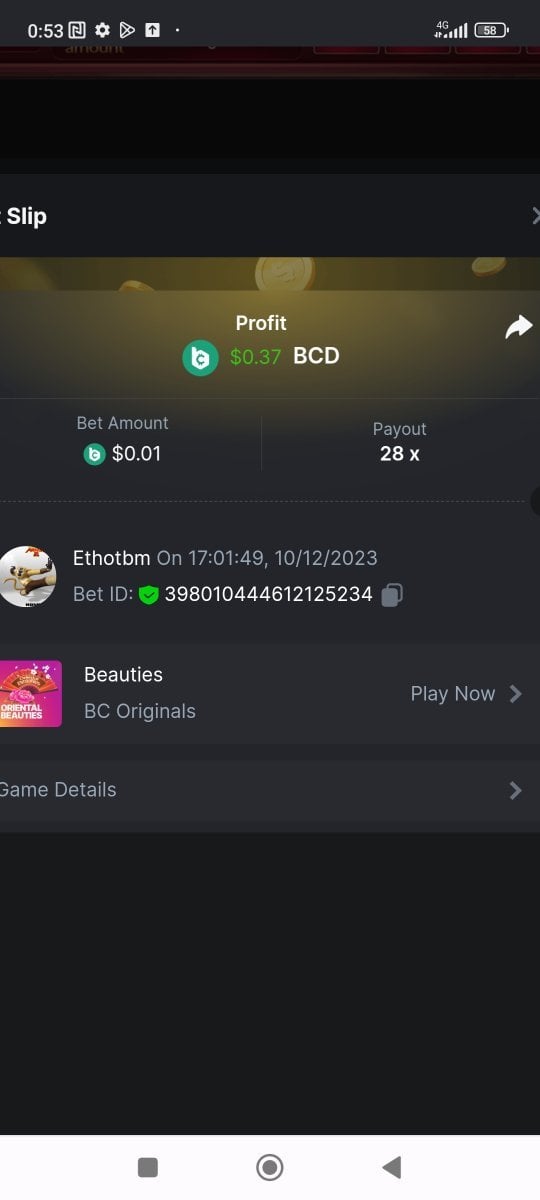Tap the Android back triangle button

pos(392,1167)
